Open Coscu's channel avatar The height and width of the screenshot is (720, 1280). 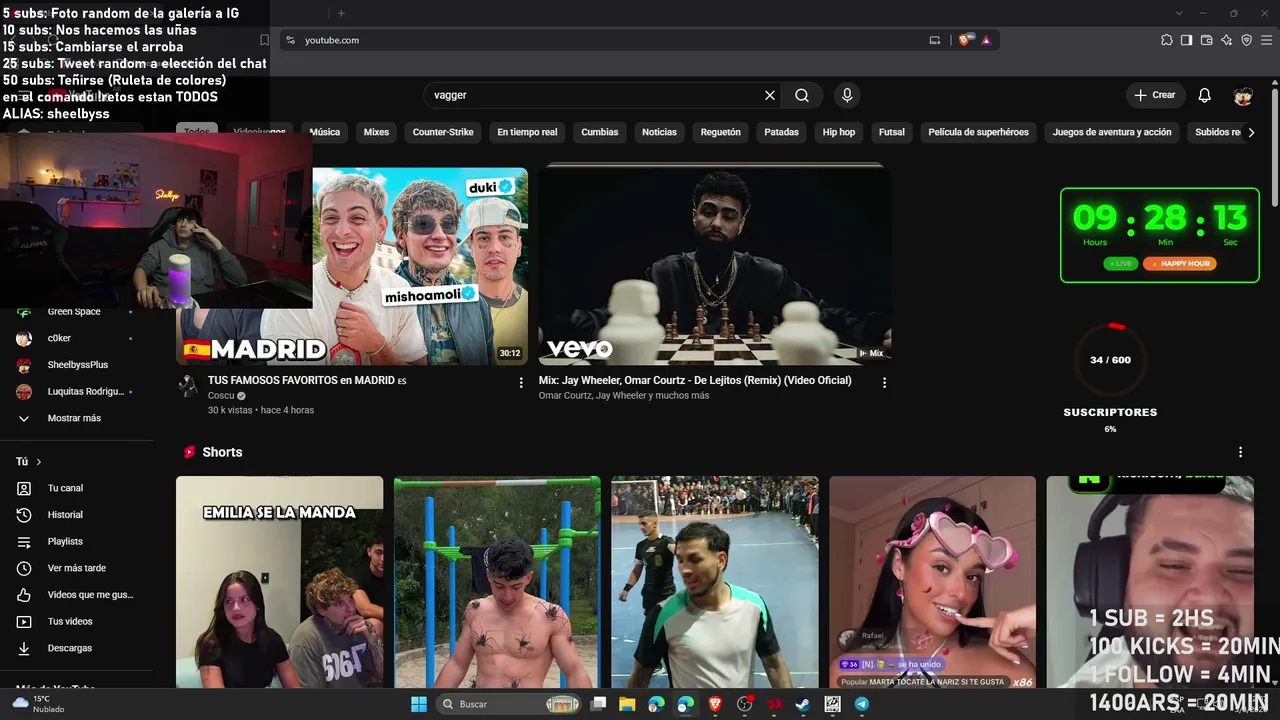click(188, 386)
